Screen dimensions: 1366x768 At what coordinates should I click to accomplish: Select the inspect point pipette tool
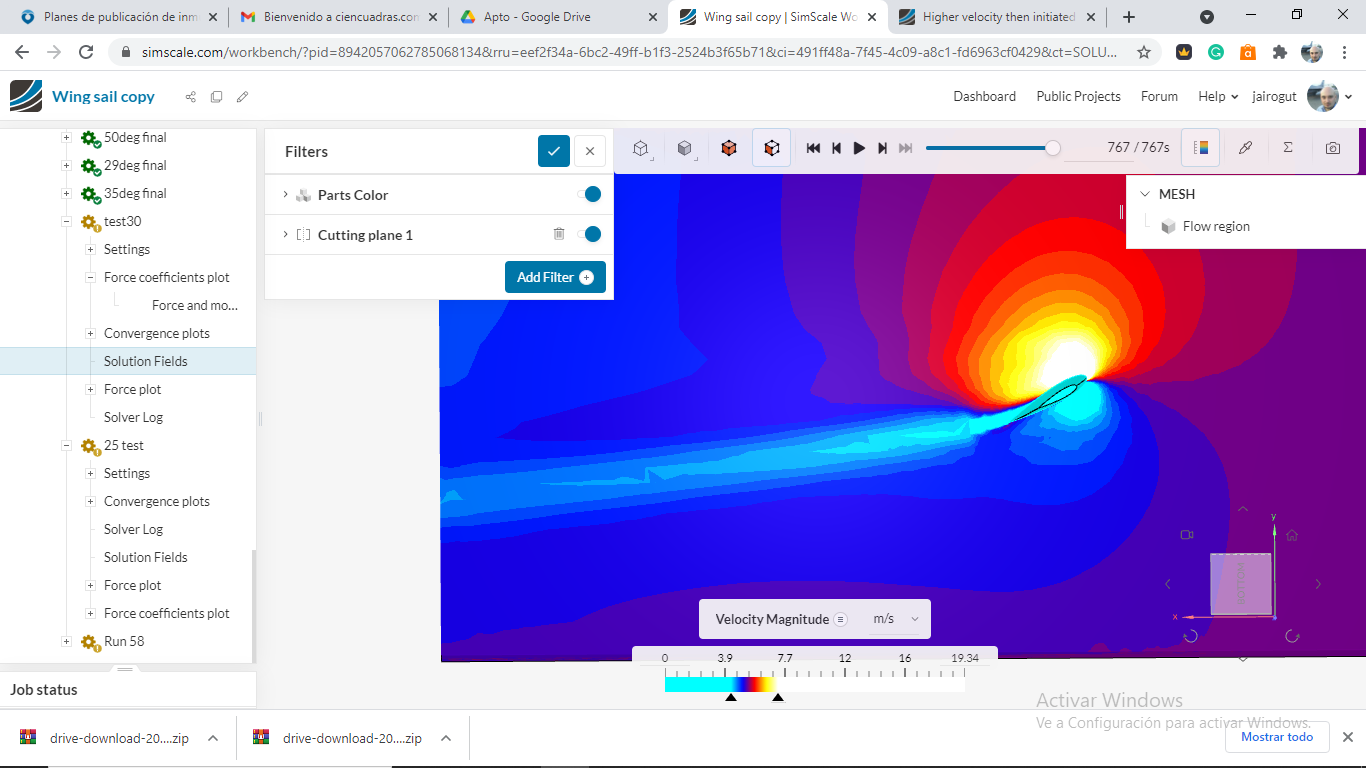tap(1245, 148)
